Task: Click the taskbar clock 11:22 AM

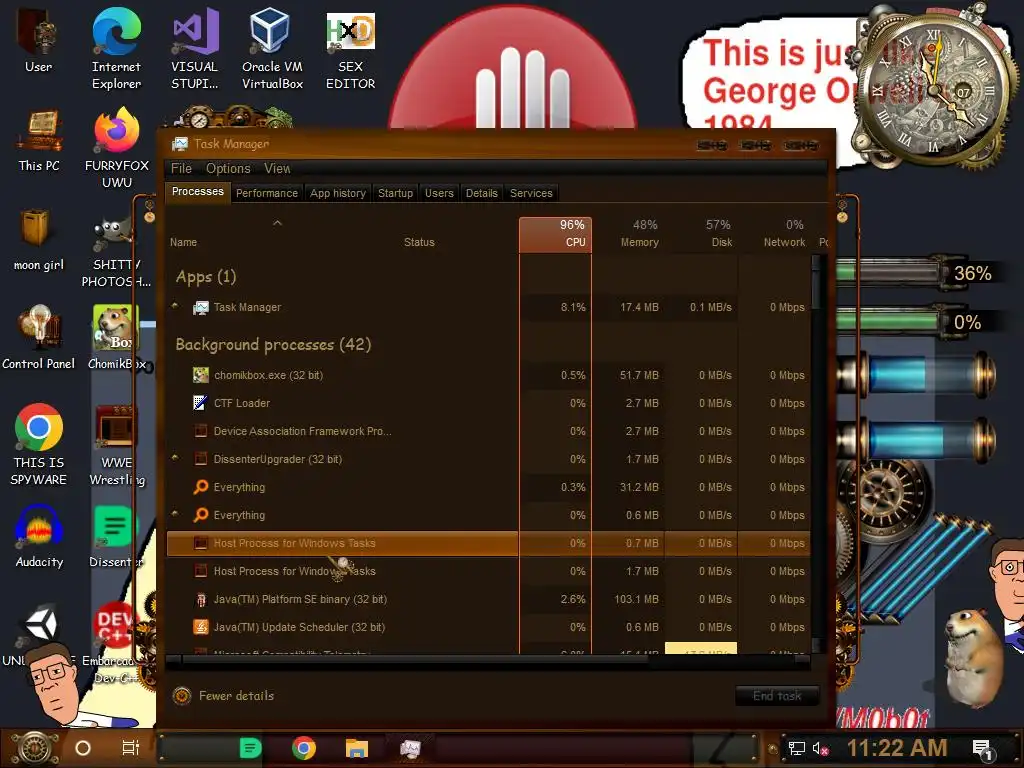Action: (897, 748)
